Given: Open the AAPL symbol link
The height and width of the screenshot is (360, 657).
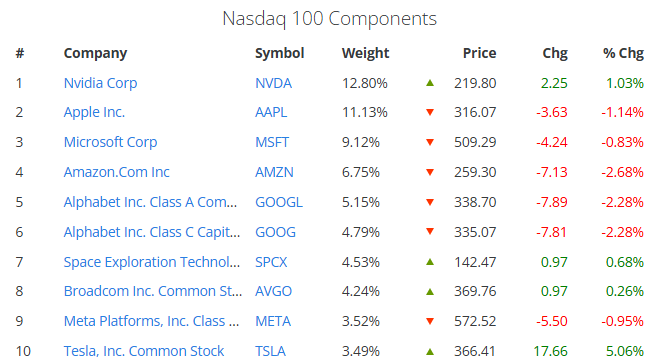Looking at the screenshot, I should 271,112.
